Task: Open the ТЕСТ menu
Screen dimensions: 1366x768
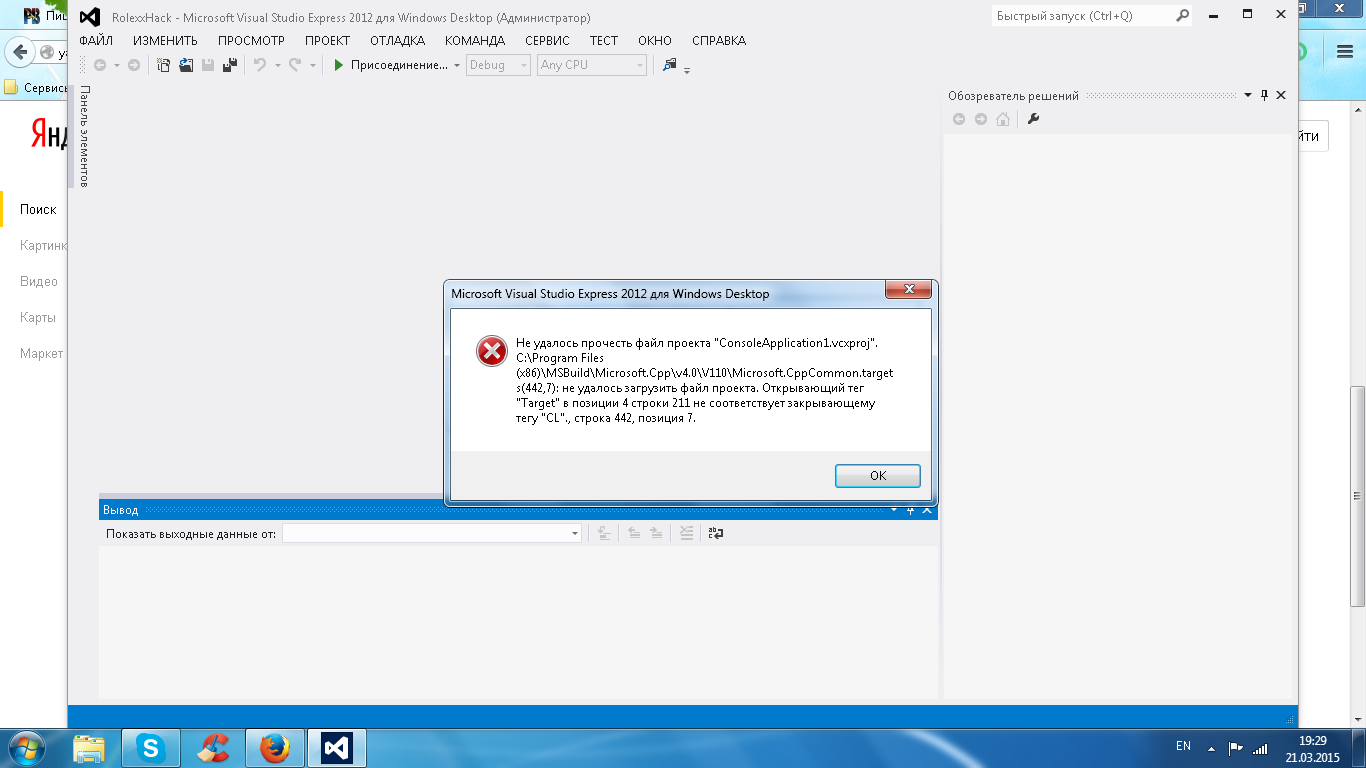Action: tap(604, 41)
